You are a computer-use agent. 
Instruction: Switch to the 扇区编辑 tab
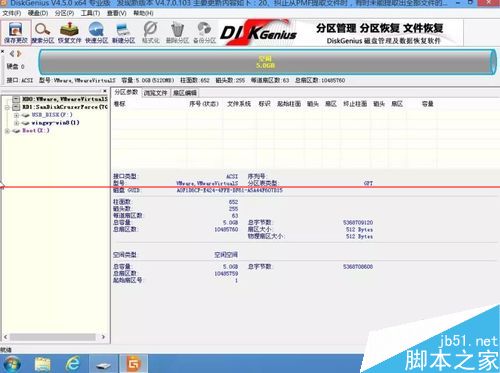point(185,93)
